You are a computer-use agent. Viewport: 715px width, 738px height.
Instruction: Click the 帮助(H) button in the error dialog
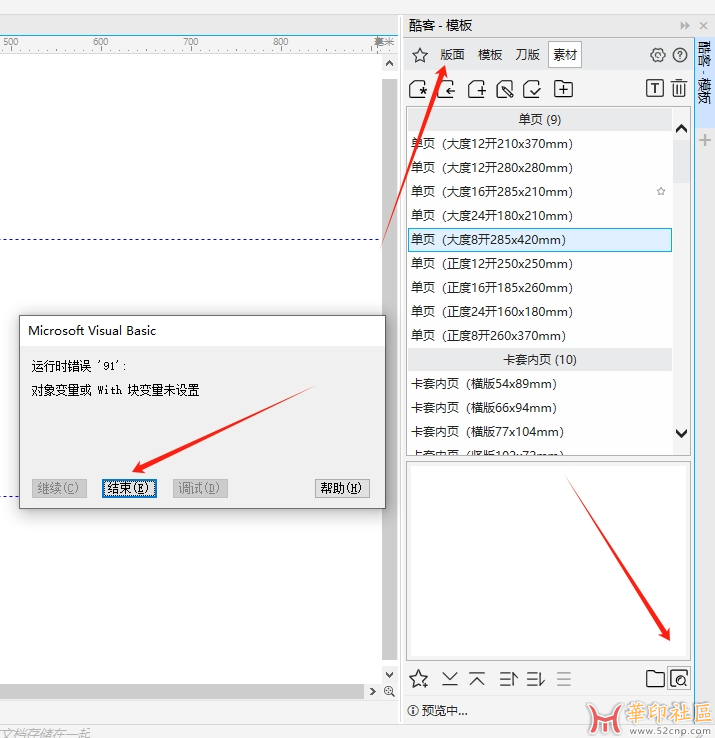342,488
